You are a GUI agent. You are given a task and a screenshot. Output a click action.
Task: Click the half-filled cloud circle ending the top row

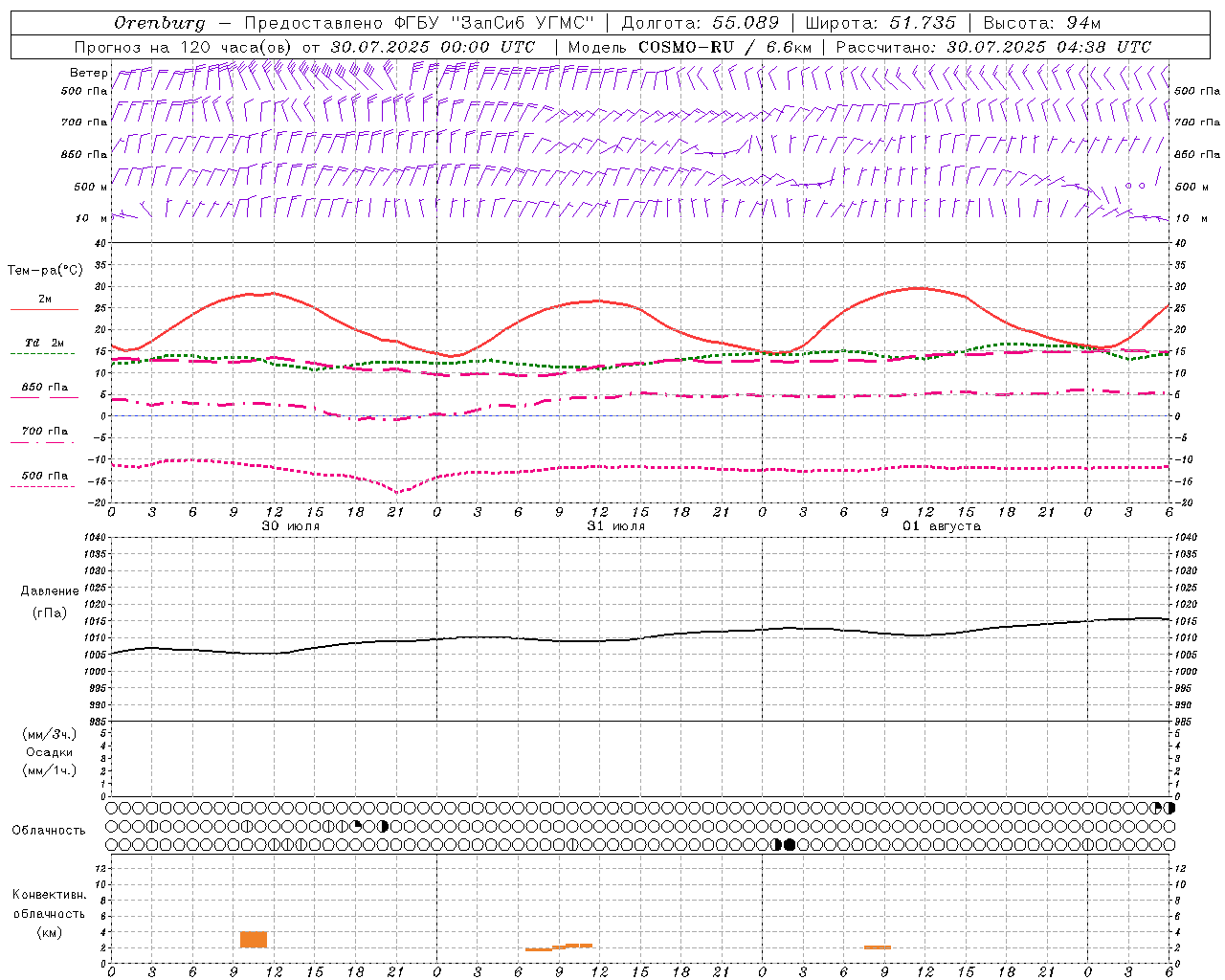coord(1169,808)
